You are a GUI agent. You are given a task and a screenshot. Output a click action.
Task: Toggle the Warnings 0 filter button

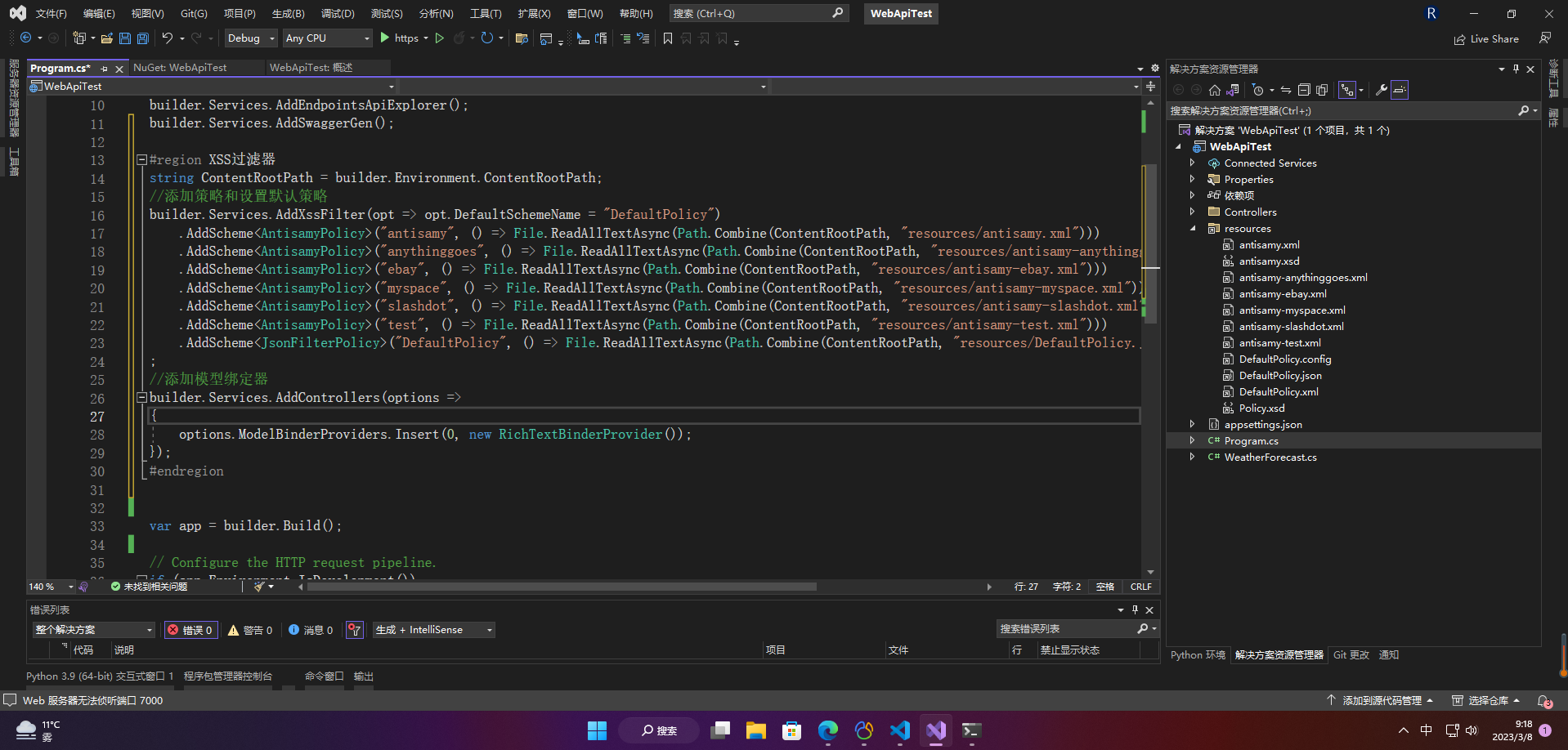[x=250, y=630]
